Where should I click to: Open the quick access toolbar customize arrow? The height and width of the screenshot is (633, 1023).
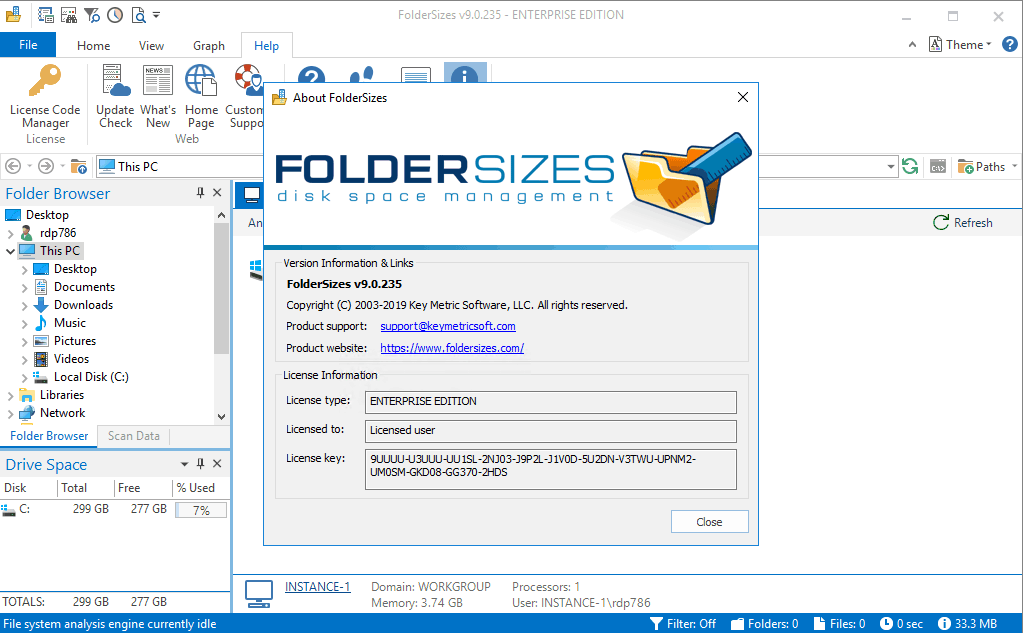(156, 14)
